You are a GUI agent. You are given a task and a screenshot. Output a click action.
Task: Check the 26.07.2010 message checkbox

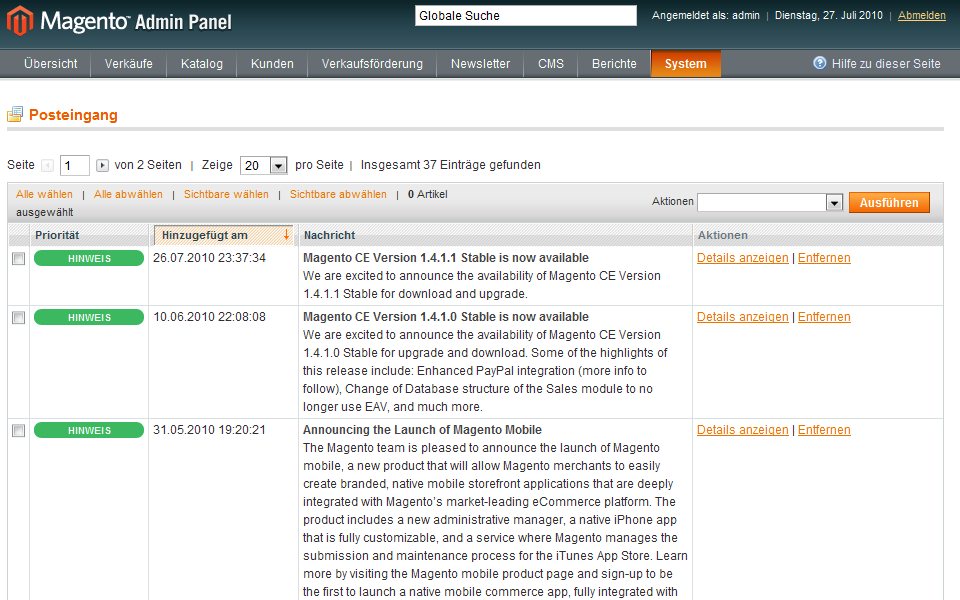pyautogui.click(x=19, y=258)
